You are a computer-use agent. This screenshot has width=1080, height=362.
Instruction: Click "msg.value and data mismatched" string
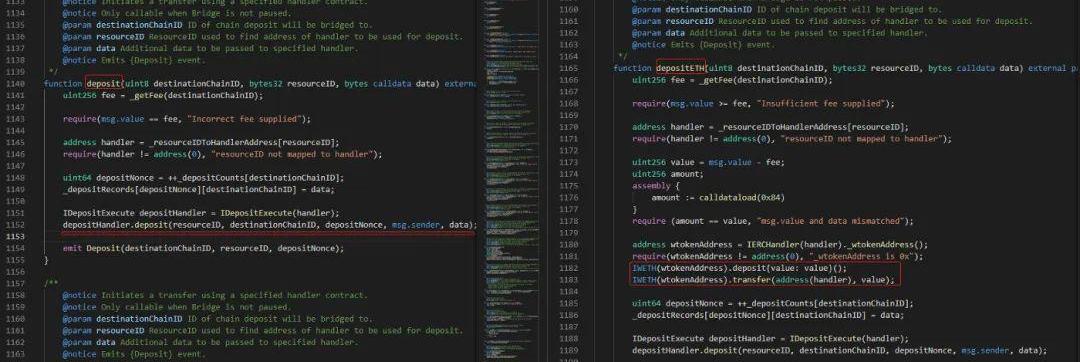tap(830, 221)
